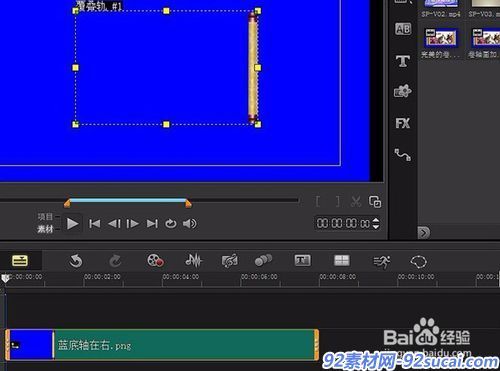Select the second scroll image thumbnail in library
The height and width of the screenshot is (371, 500).
(x=486, y=37)
